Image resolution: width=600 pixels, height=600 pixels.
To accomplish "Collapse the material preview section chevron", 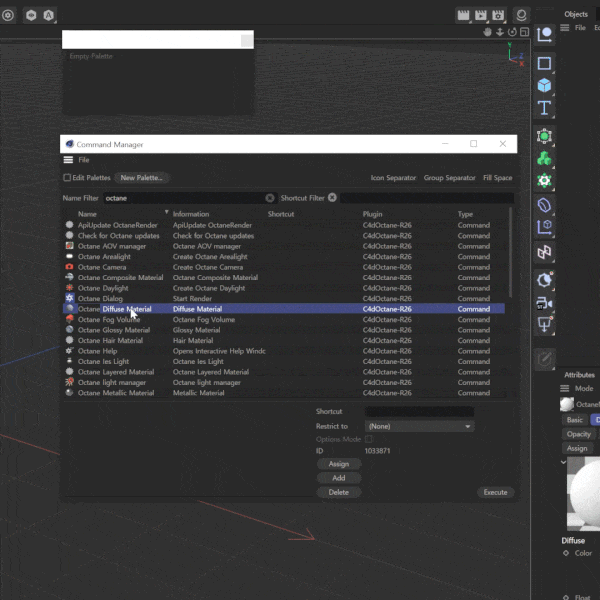I will (563, 462).
